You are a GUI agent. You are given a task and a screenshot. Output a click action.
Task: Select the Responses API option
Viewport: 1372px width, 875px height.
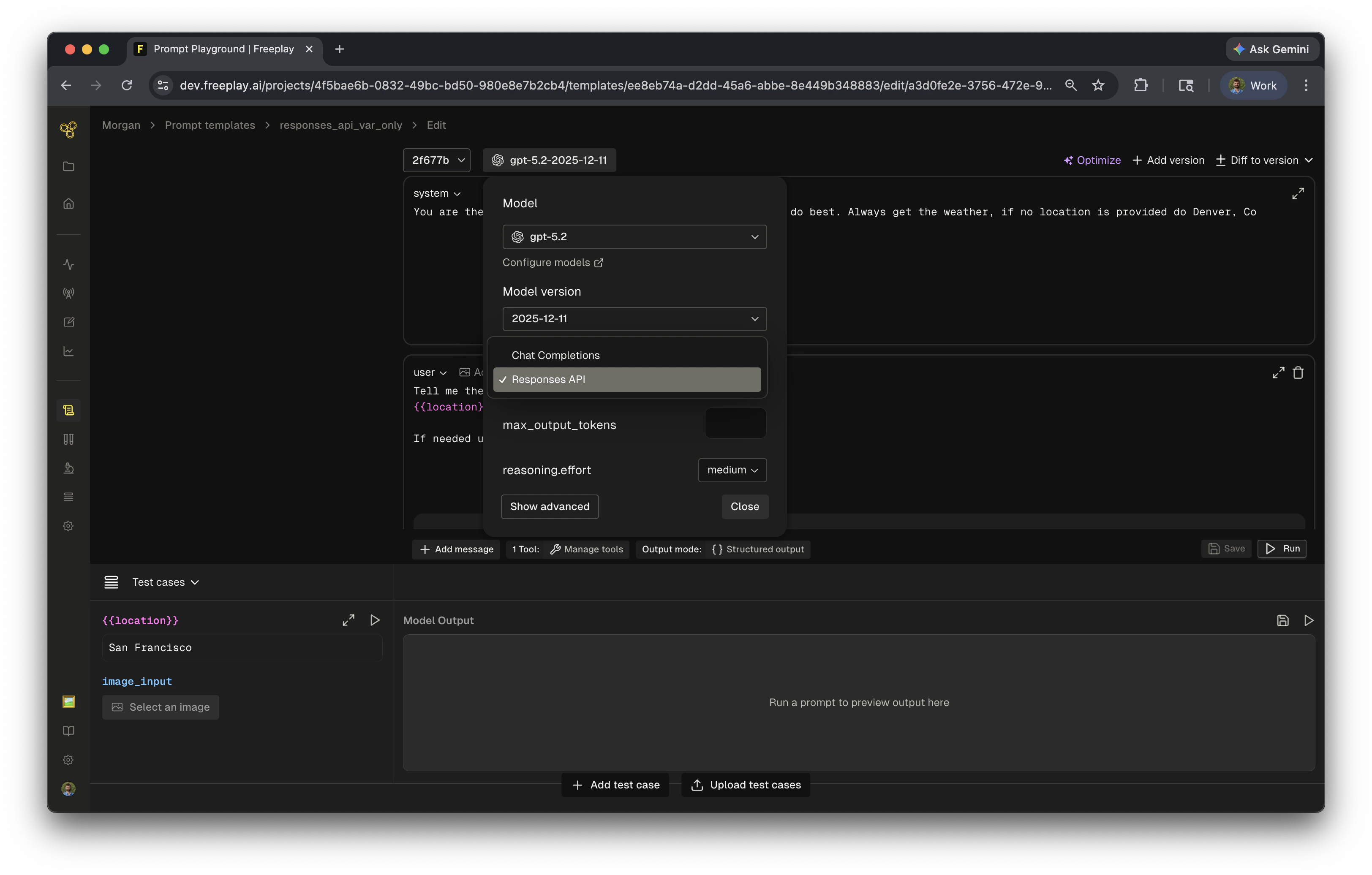coord(627,379)
